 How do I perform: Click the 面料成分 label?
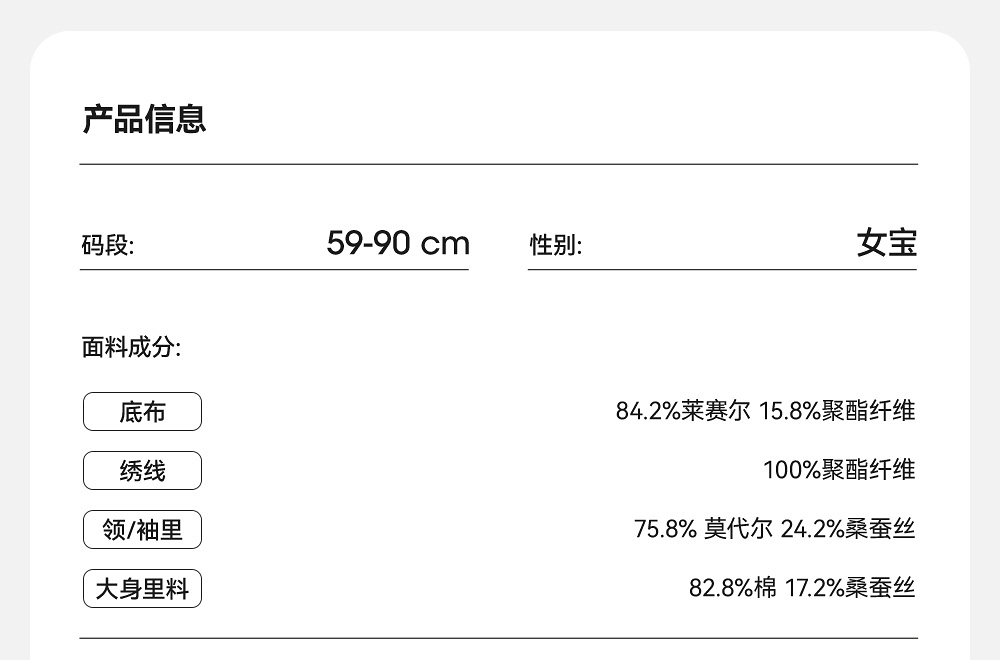(131, 348)
